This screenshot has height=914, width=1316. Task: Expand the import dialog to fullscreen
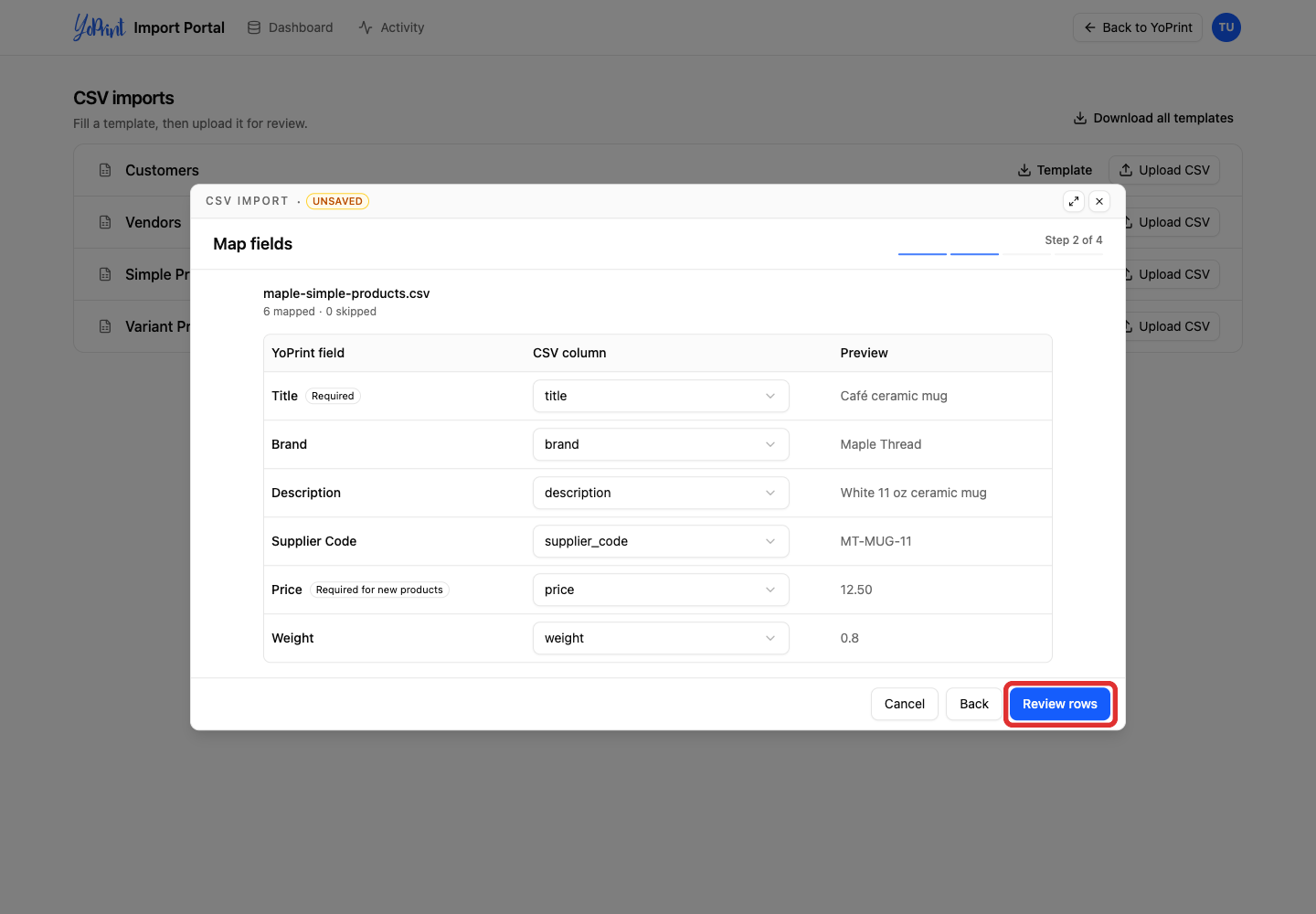point(1074,201)
